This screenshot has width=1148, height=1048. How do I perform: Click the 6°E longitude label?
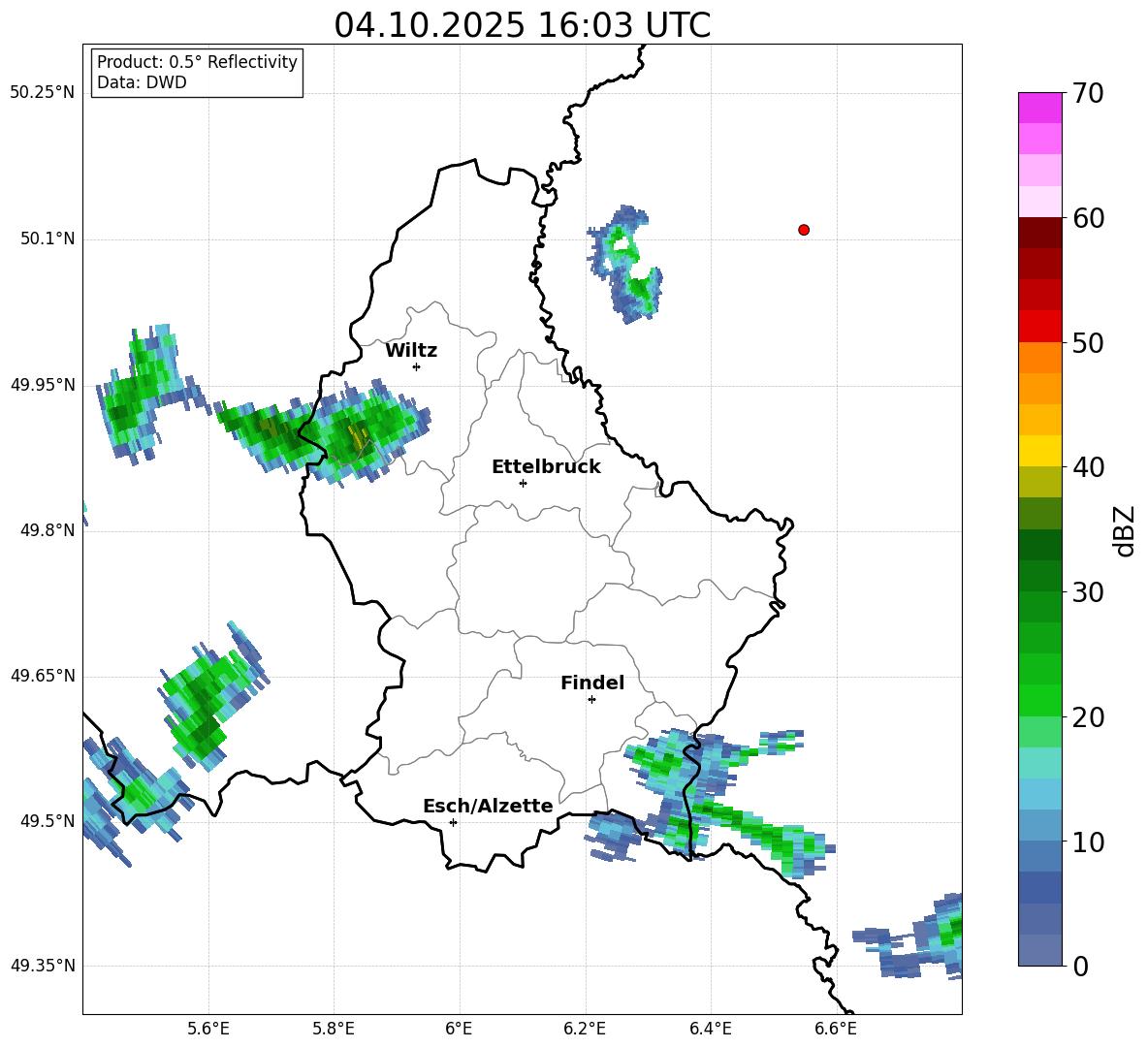coord(459,1029)
